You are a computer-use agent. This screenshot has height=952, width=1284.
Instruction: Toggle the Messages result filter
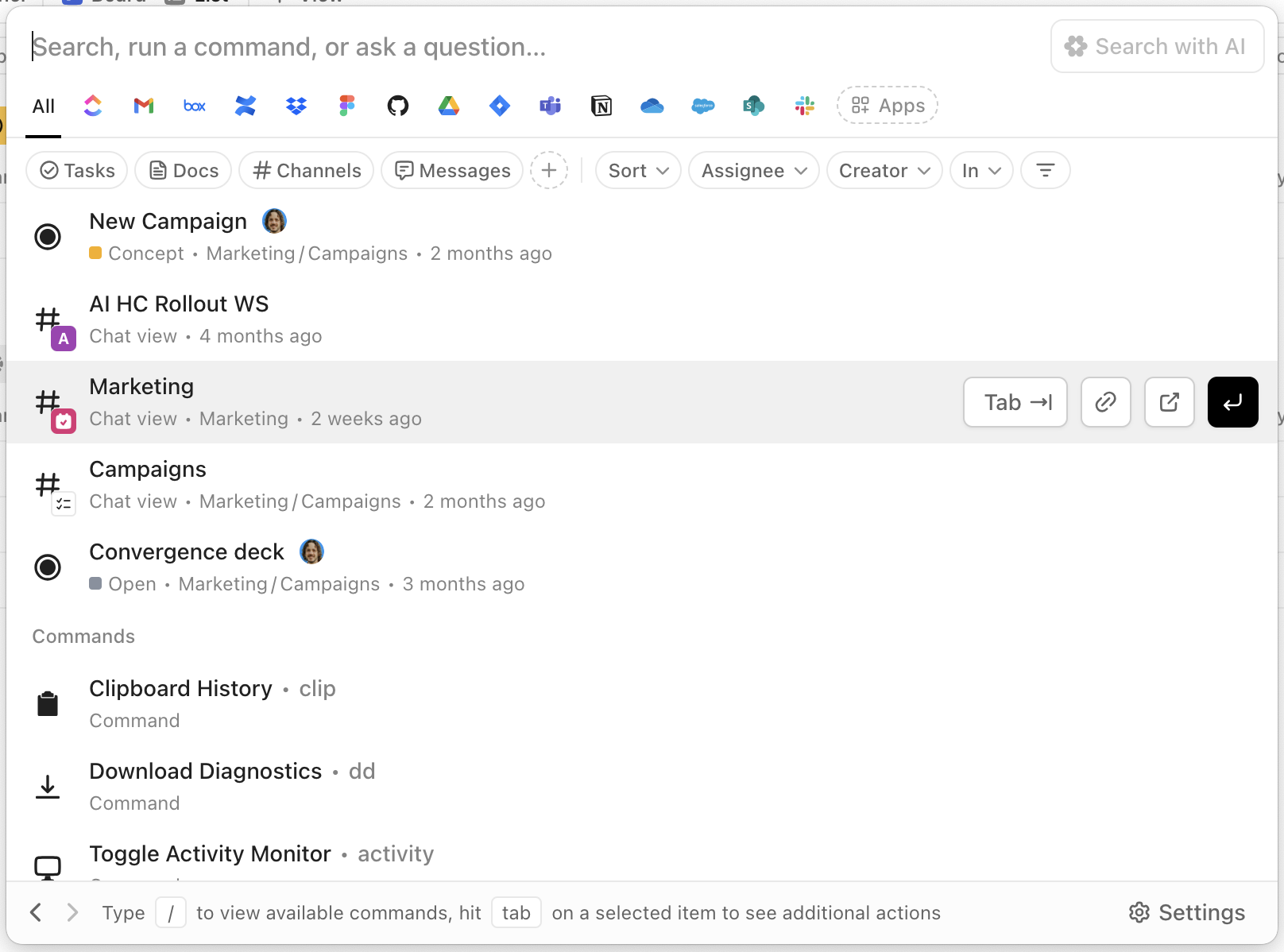click(451, 170)
